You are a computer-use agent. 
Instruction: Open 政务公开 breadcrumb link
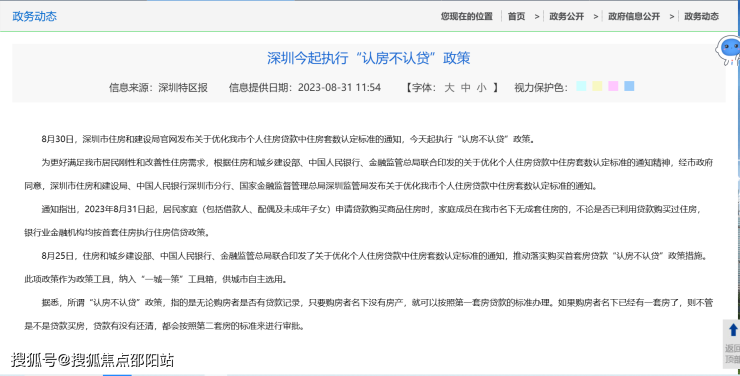tap(567, 17)
